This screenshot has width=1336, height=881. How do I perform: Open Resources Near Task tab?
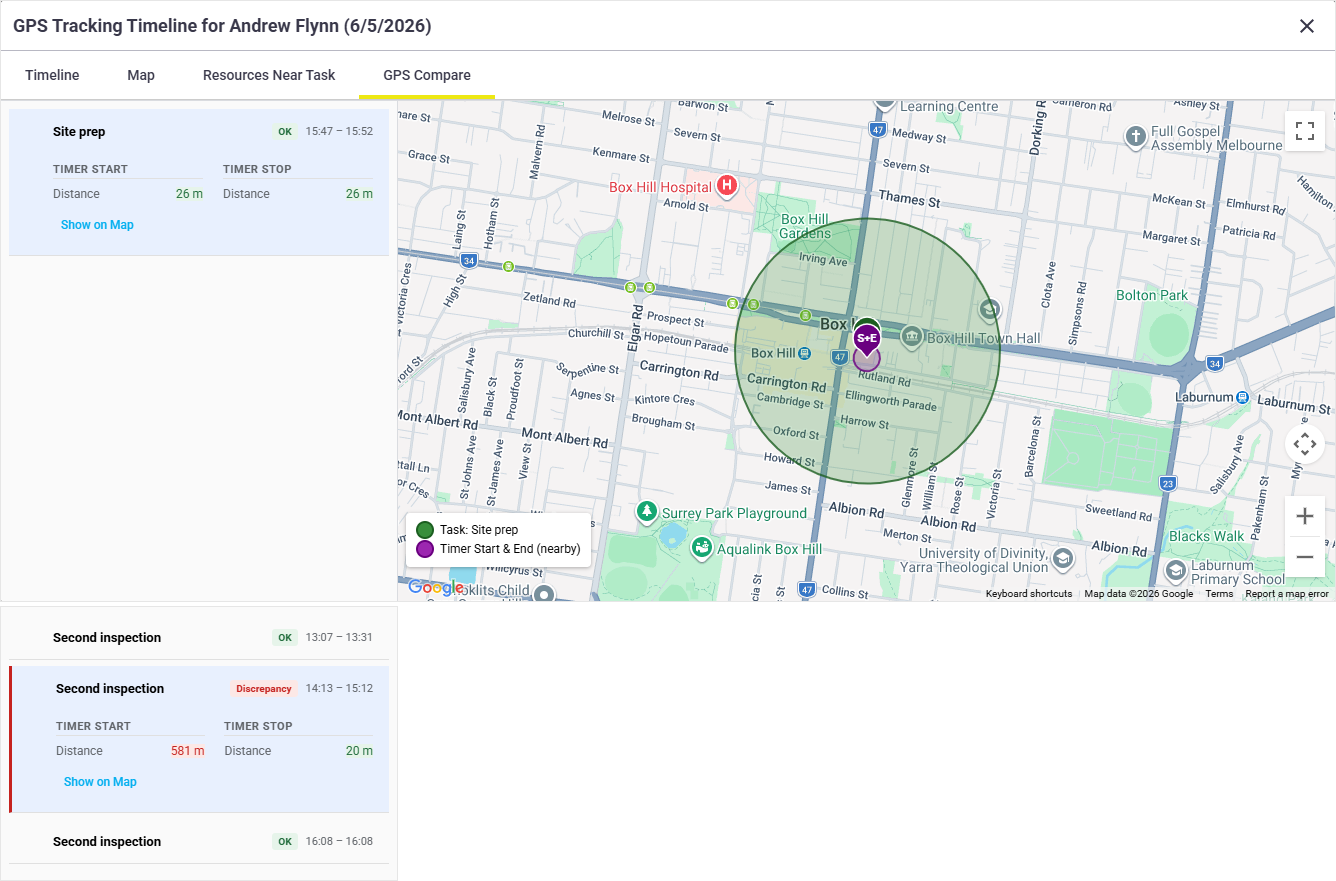point(269,75)
